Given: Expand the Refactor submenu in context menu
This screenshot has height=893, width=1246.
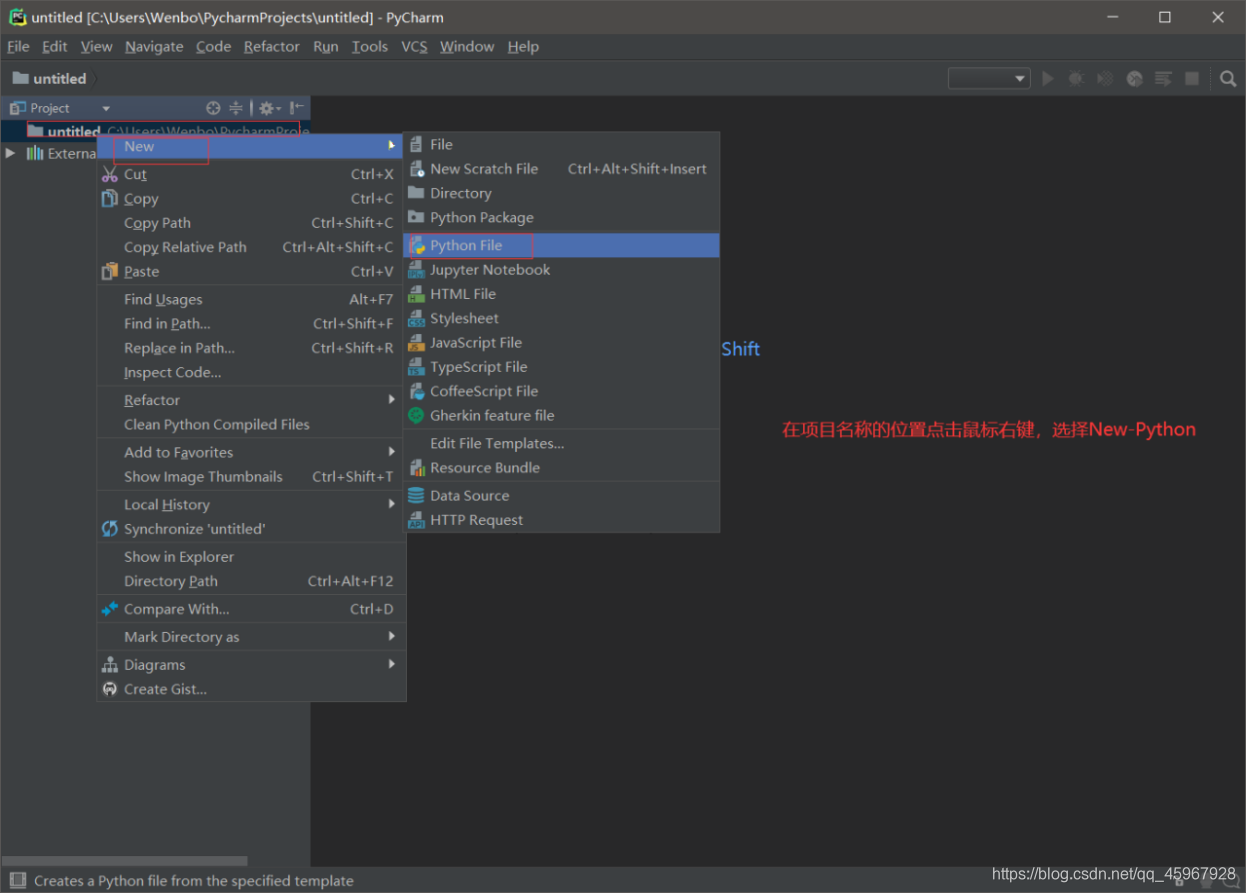Looking at the screenshot, I should (250, 400).
